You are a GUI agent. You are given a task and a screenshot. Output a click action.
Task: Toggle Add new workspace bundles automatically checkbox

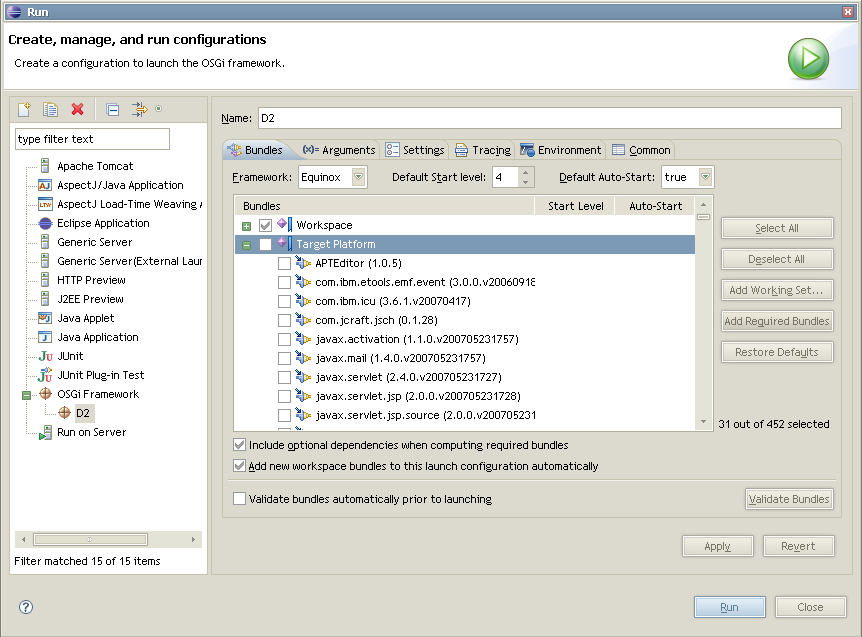click(x=239, y=466)
